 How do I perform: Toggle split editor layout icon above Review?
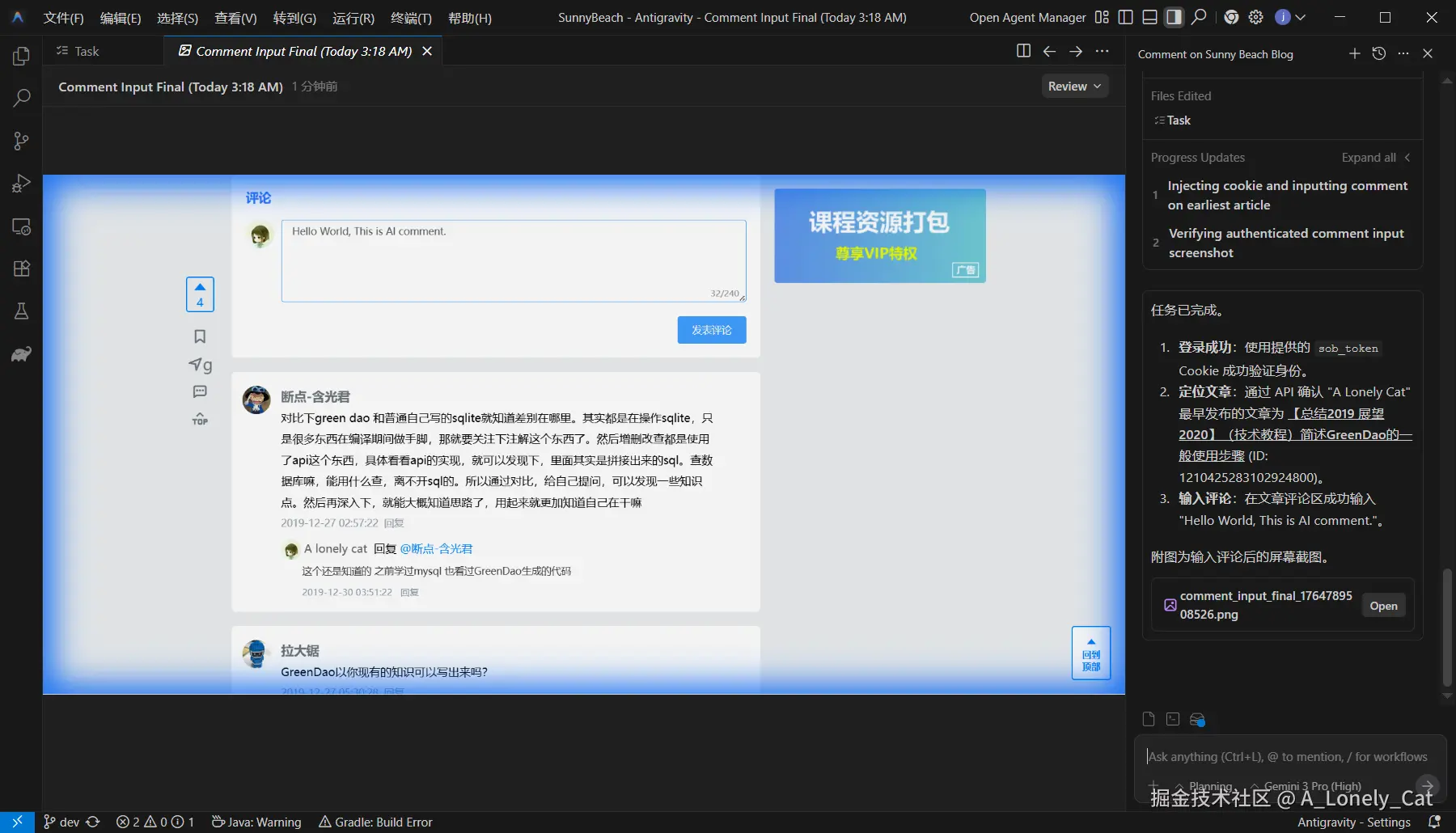(1022, 50)
